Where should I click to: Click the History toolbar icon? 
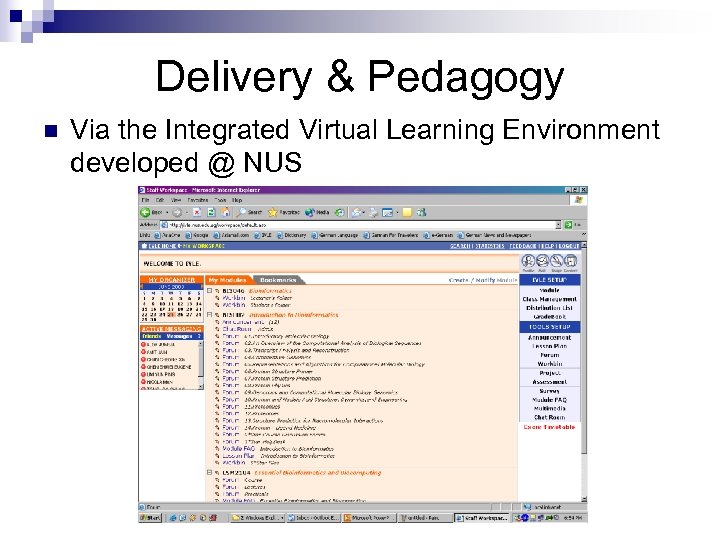coord(339,212)
